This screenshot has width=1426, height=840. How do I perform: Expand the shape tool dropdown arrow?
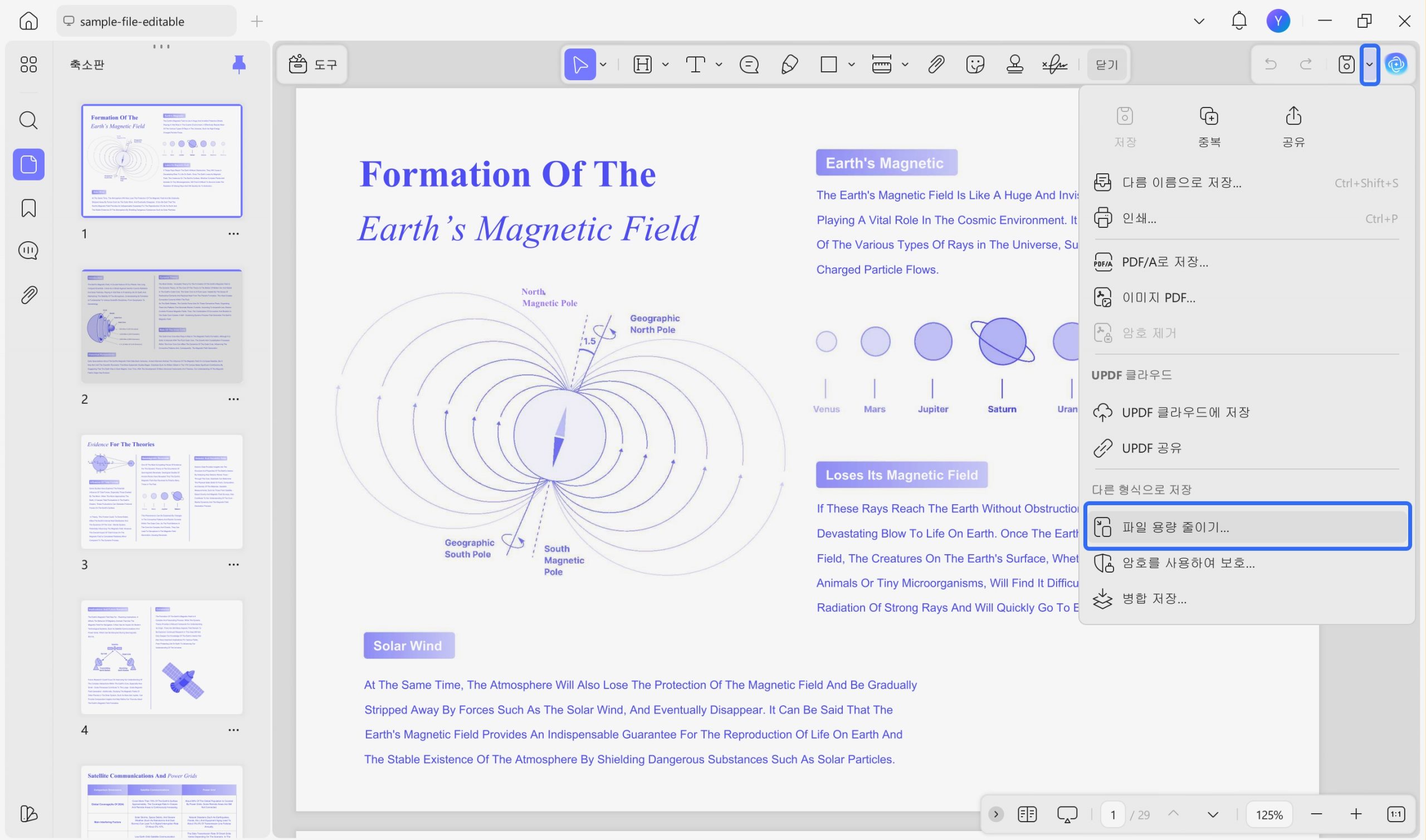click(x=851, y=64)
